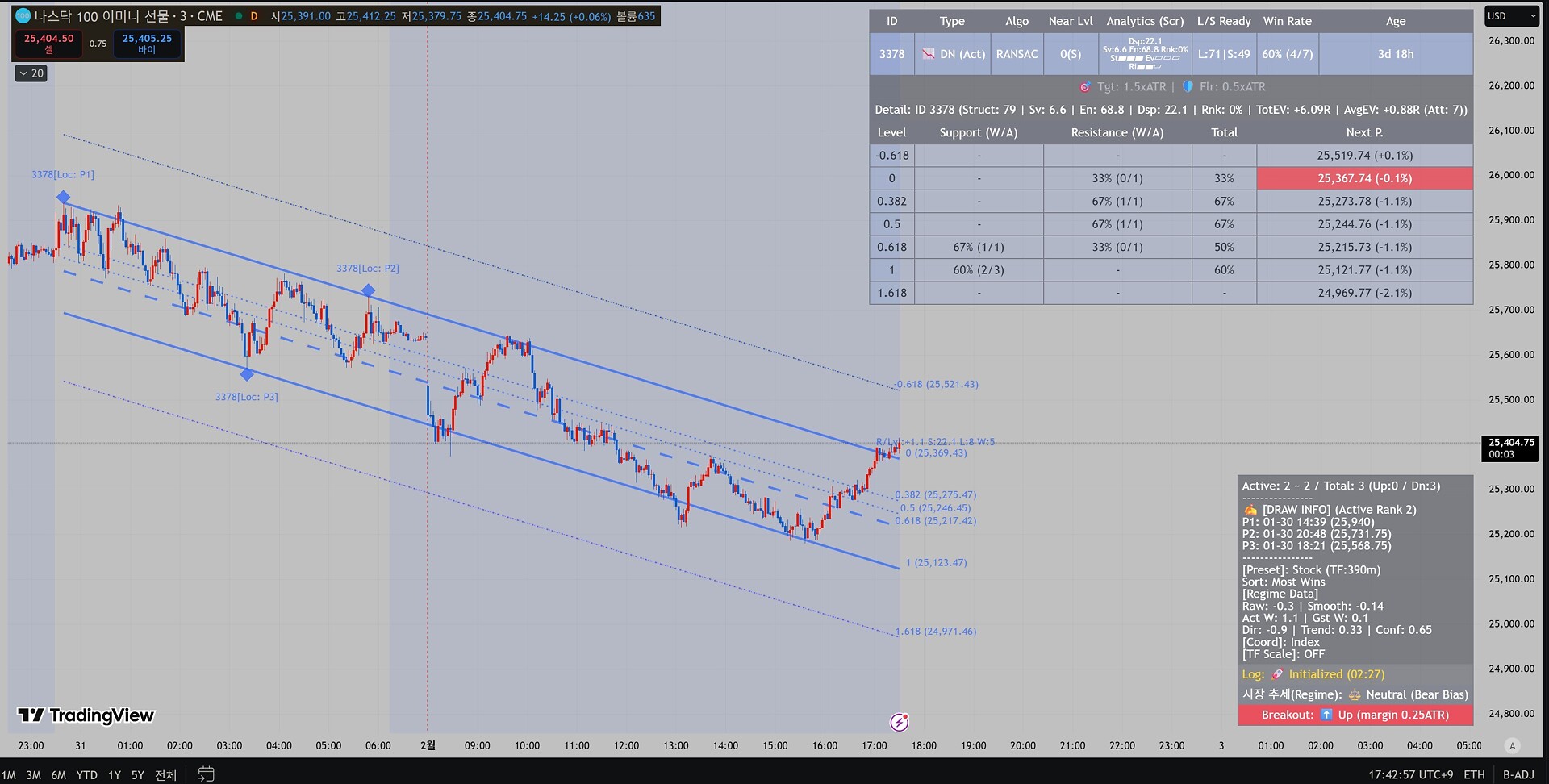Click the TradingView logo
The width and height of the screenshot is (1549, 784).
pyautogui.click(x=86, y=715)
